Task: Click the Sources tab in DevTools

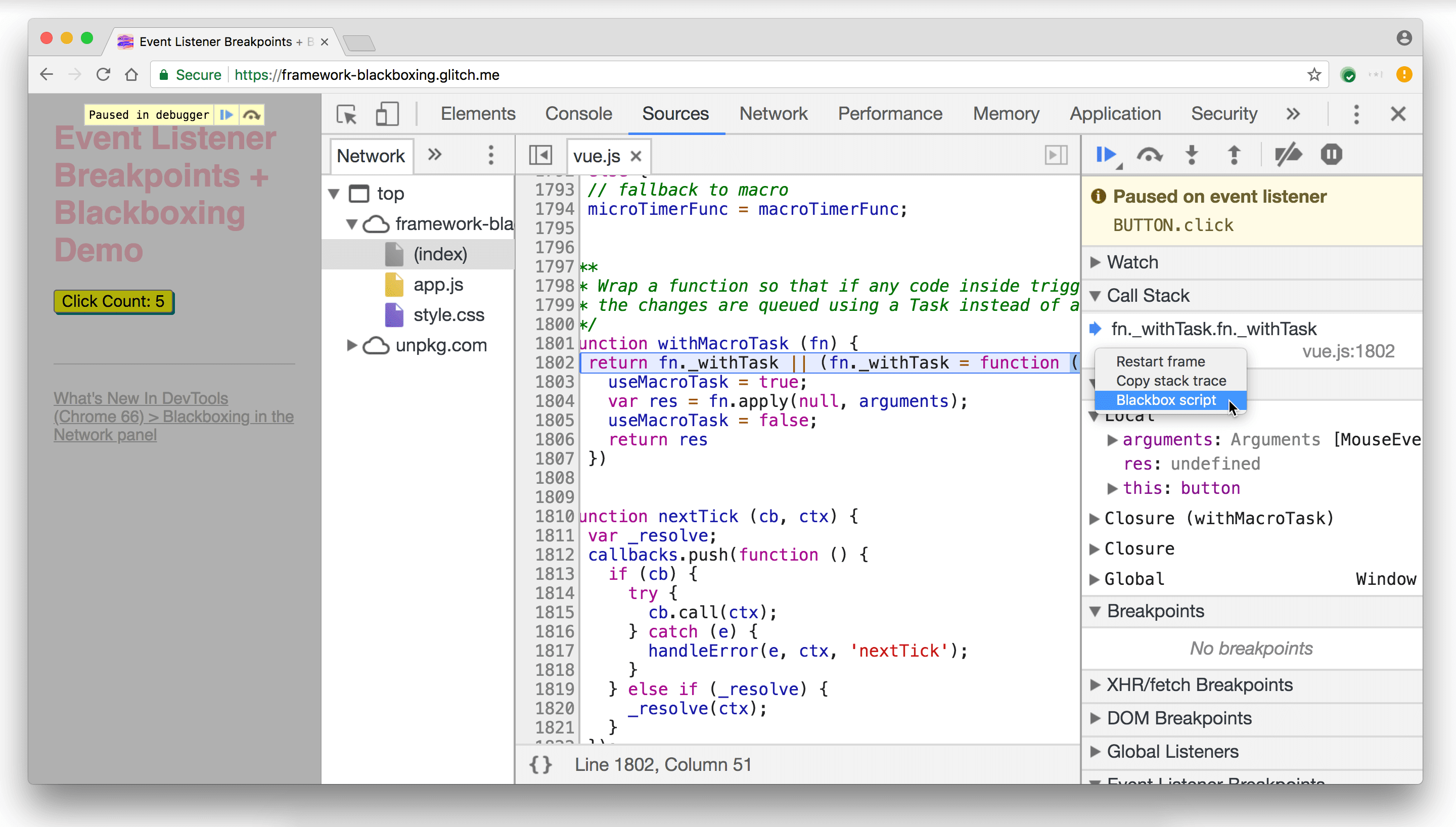Action: coord(675,113)
